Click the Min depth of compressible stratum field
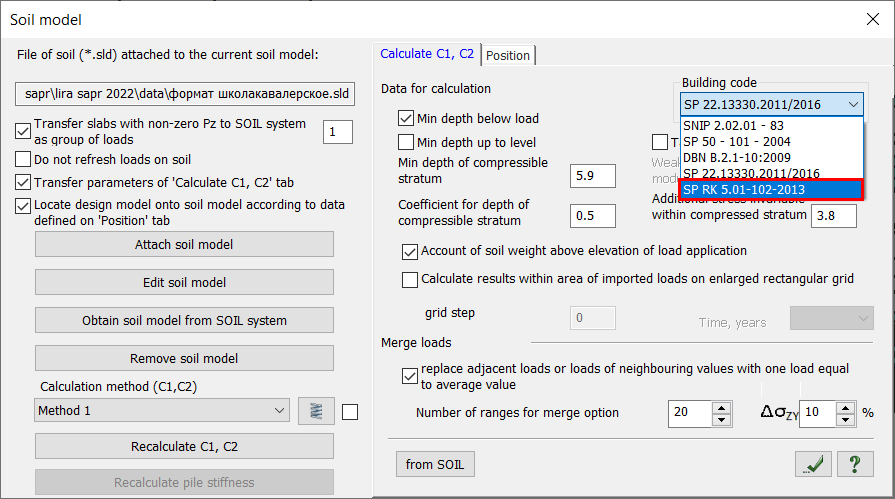This screenshot has width=895, height=499. (592, 177)
